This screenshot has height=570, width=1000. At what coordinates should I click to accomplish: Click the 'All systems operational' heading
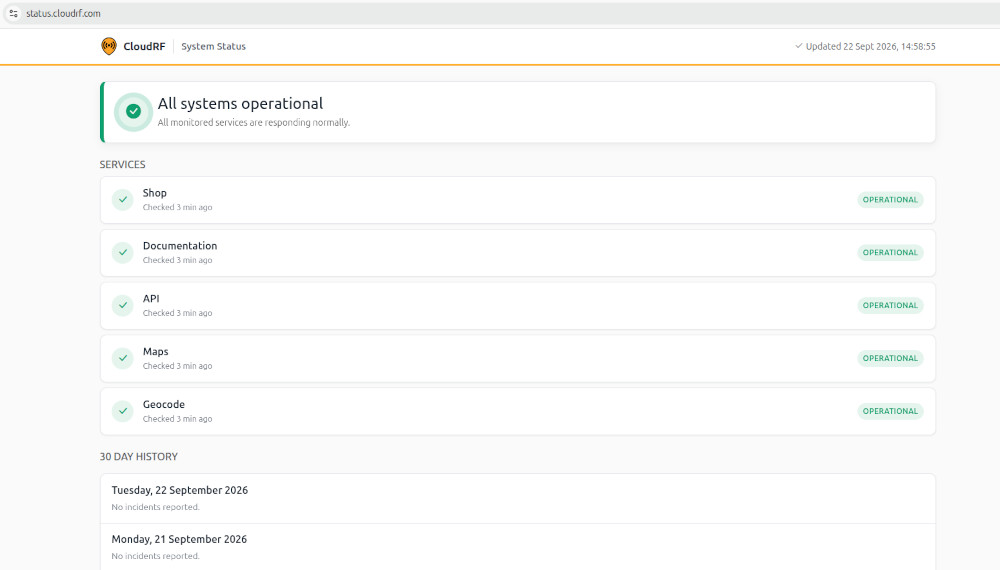pos(240,103)
